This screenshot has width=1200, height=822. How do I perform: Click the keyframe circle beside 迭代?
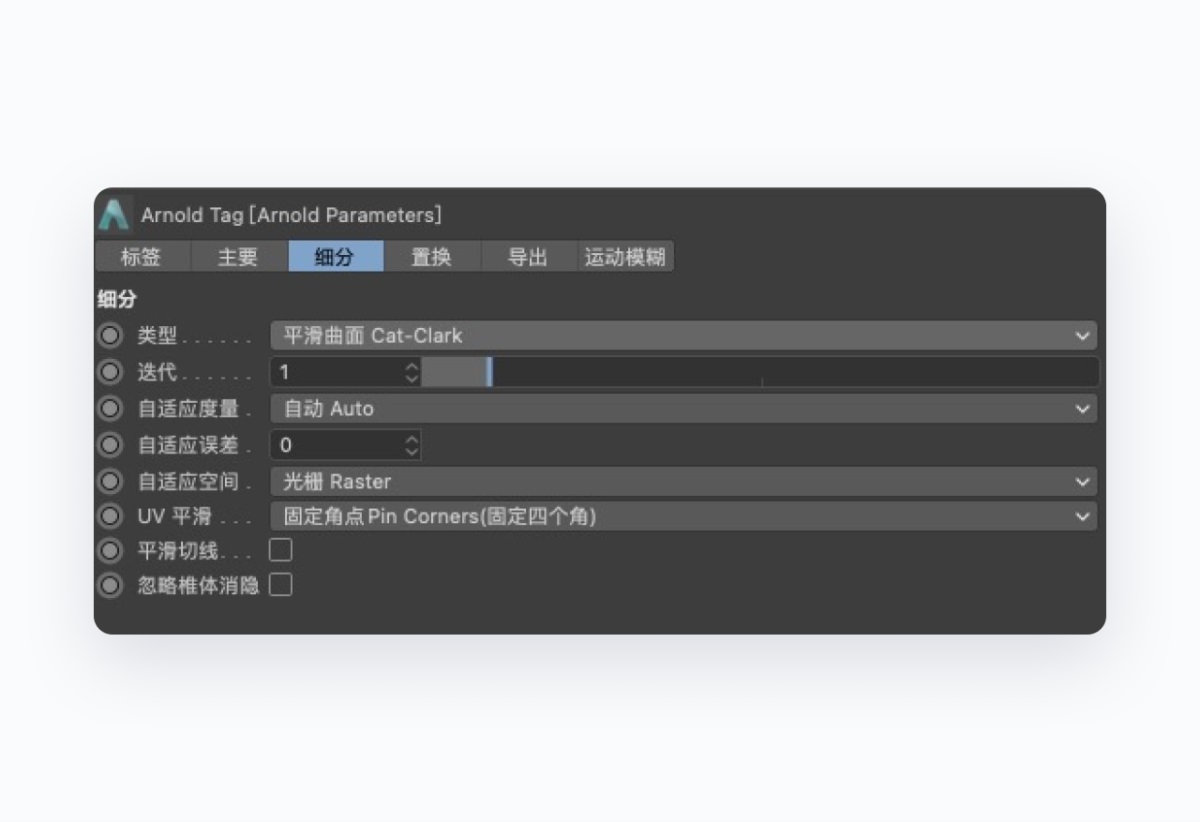pyautogui.click(x=109, y=372)
